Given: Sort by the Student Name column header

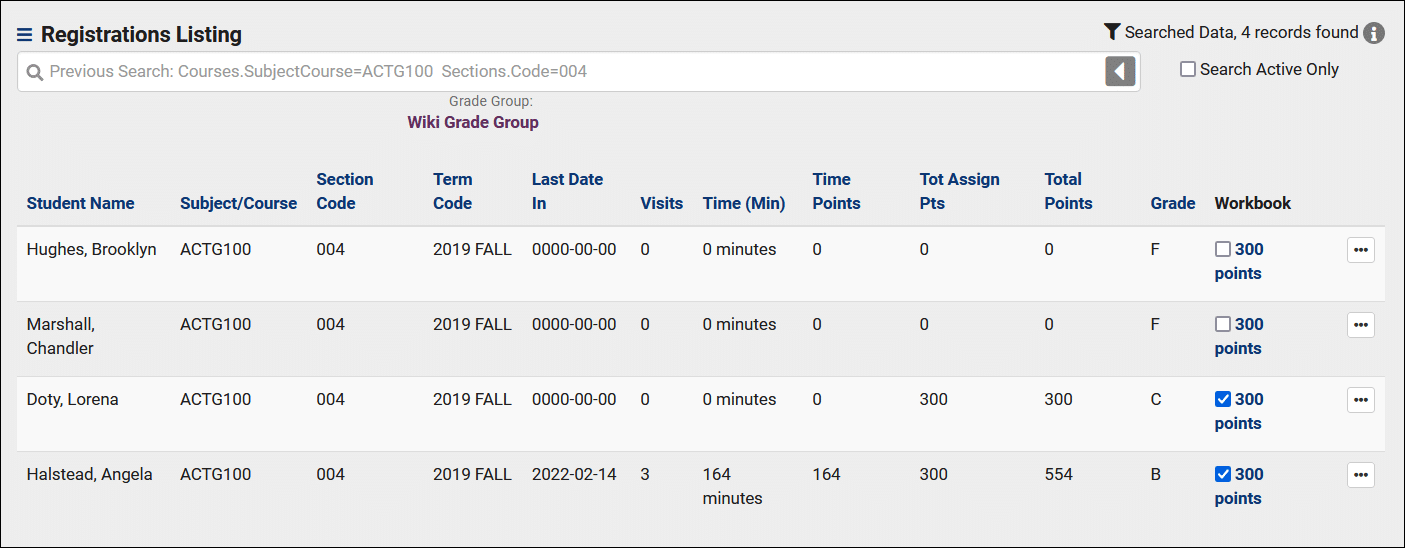Looking at the screenshot, I should [80, 203].
